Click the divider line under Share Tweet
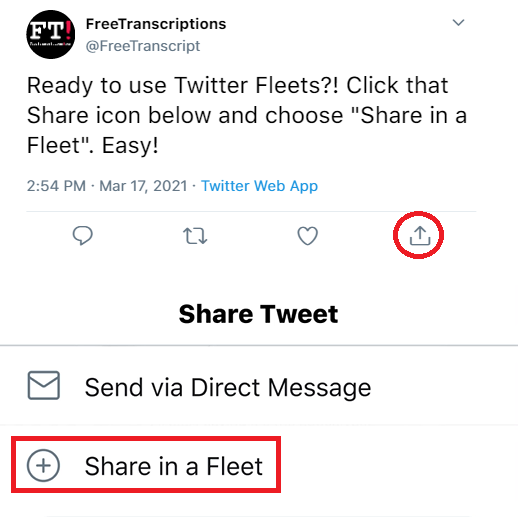 point(259,346)
